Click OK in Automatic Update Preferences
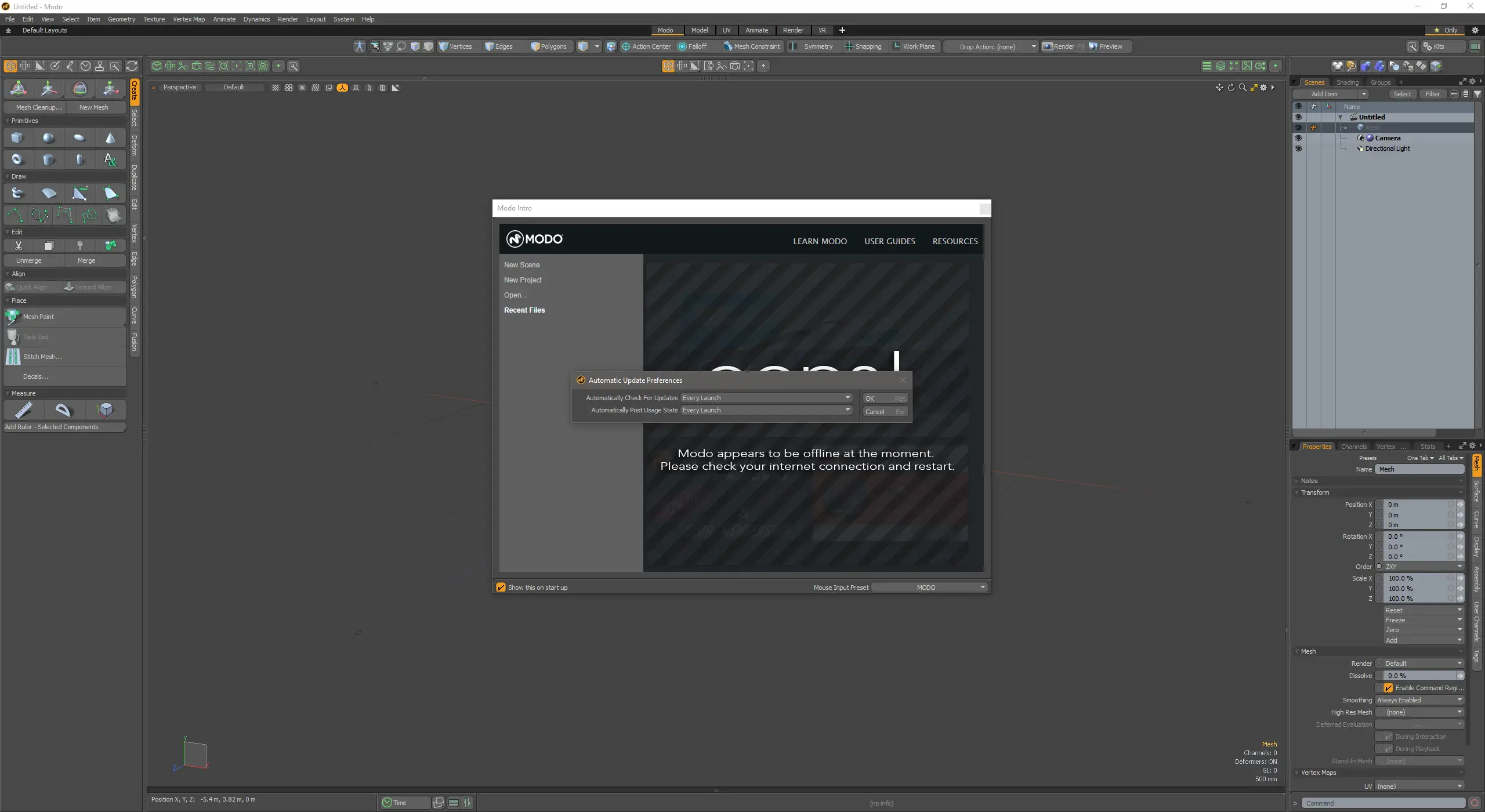The height and width of the screenshot is (812, 1485). [x=884, y=398]
